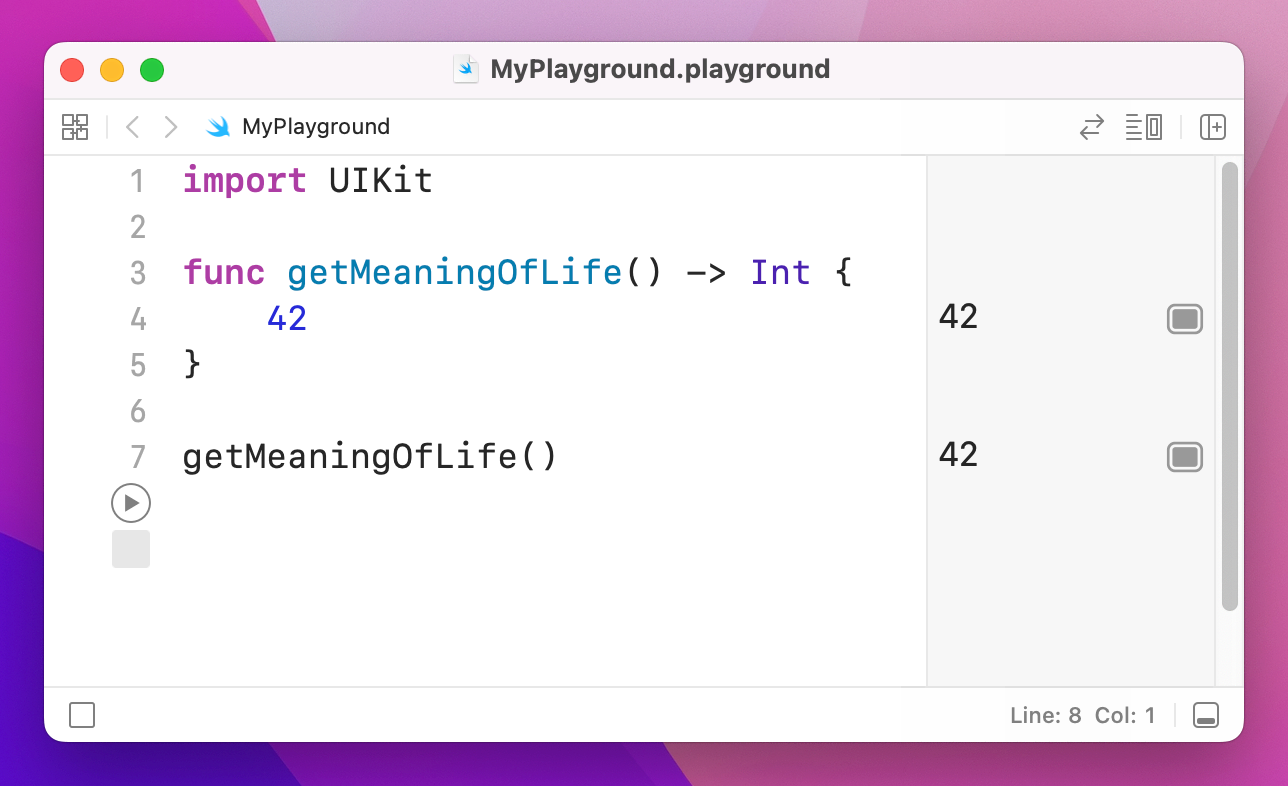Enter code review mode with the swap arrows icon

pyautogui.click(x=1091, y=127)
